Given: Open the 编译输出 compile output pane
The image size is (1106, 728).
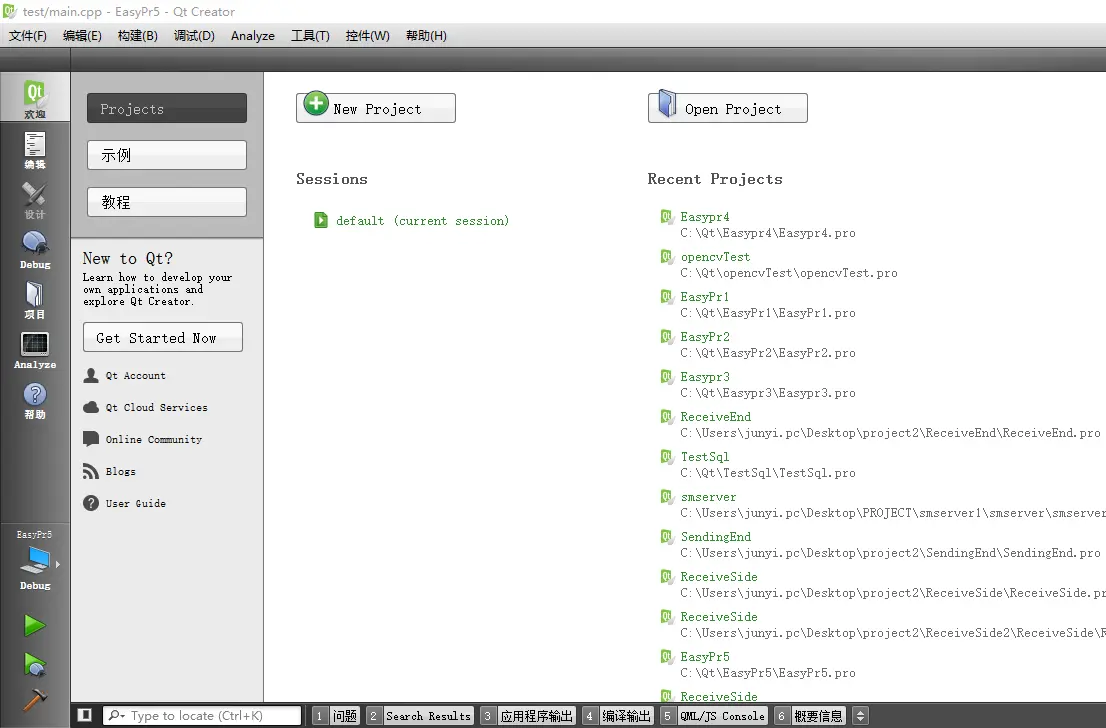Looking at the screenshot, I should (x=618, y=715).
